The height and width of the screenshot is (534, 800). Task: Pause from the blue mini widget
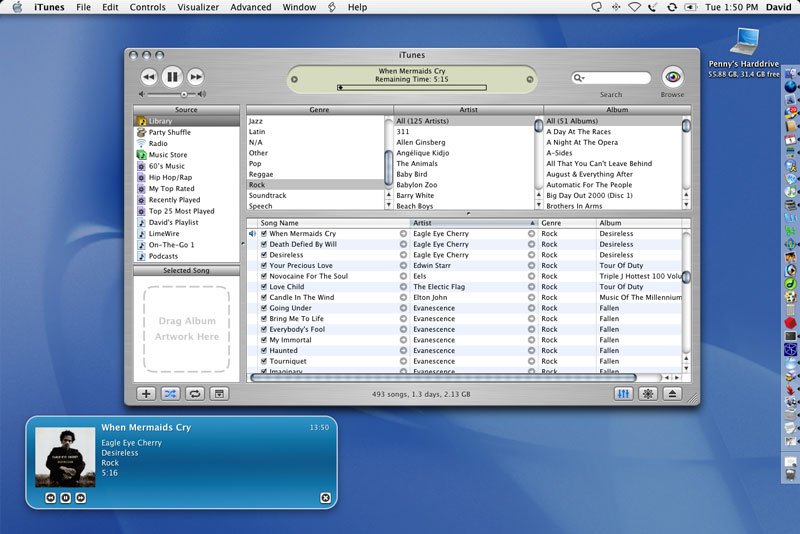65,498
